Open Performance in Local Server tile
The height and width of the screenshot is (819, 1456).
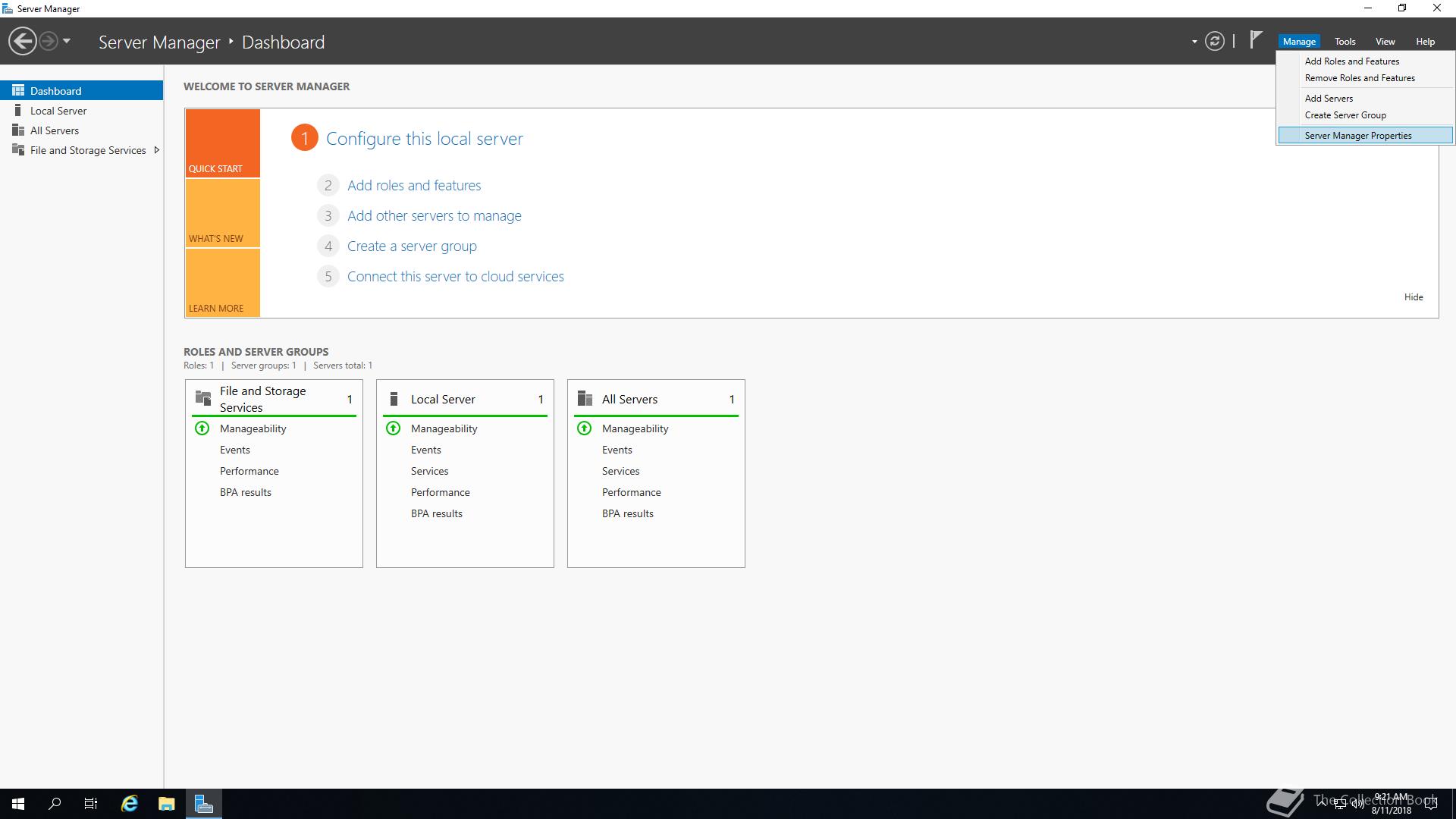[x=441, y=492]
